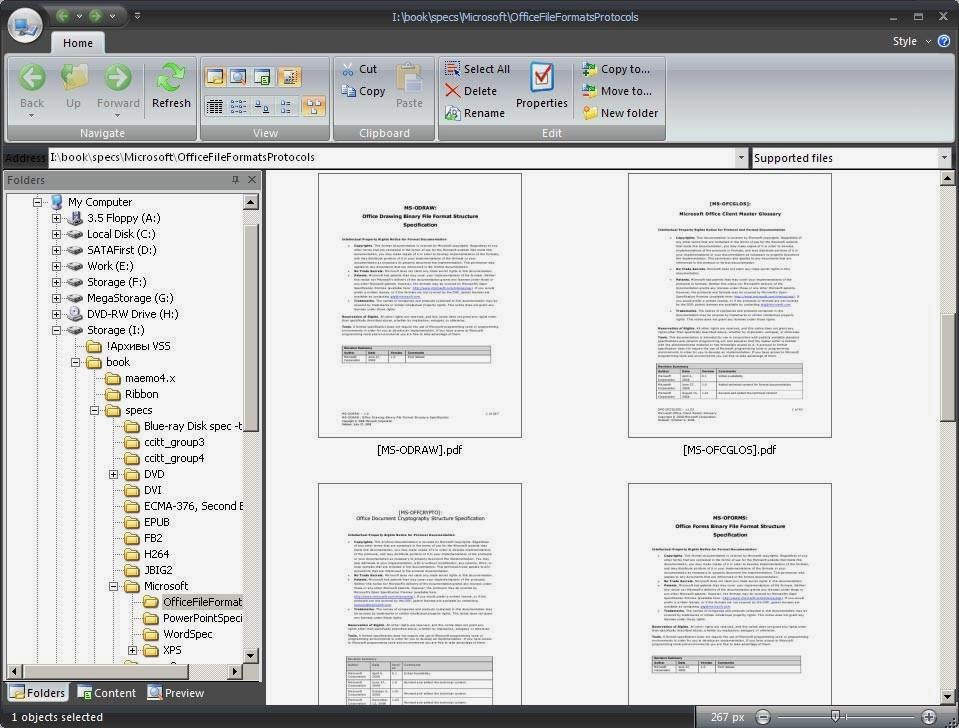Collapse the My Computer tree node

pos(37,202)
